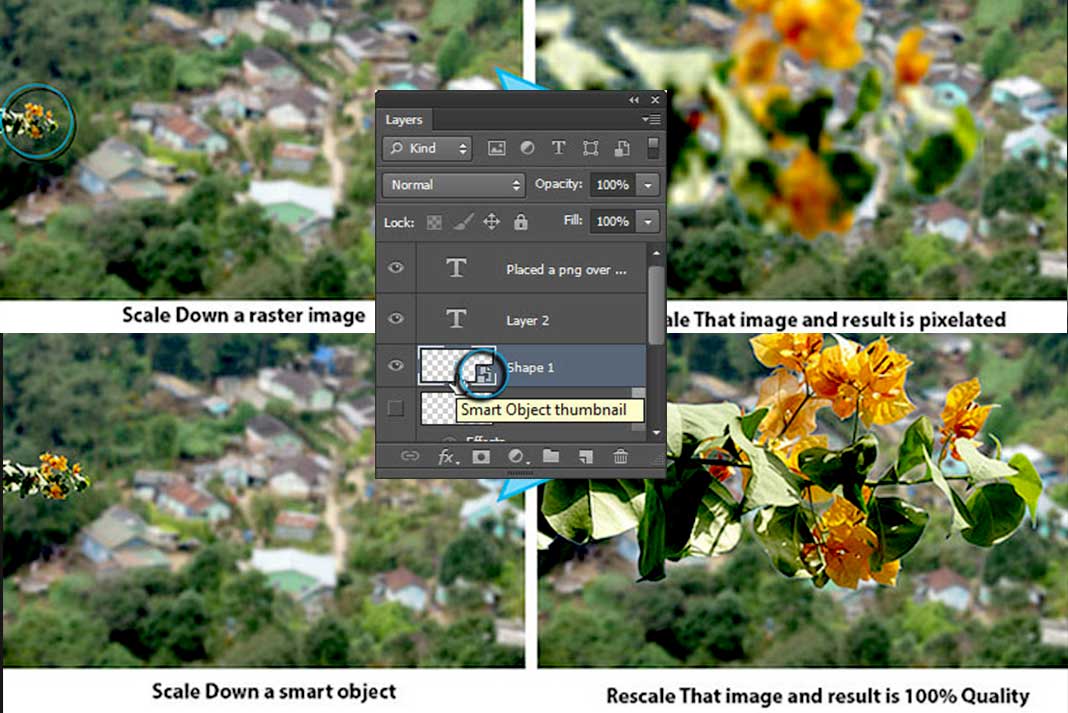
Task: Click the Add layer style fx icon
Action: 444,456
